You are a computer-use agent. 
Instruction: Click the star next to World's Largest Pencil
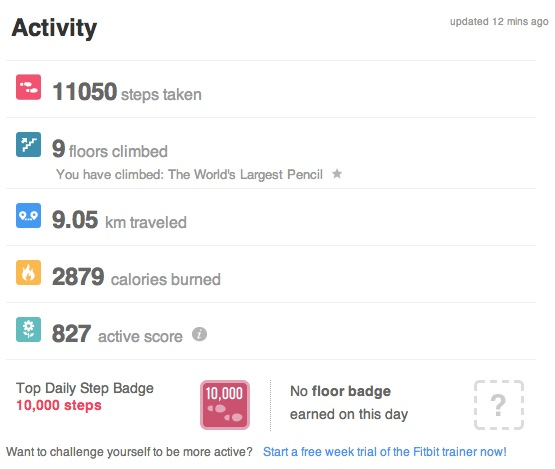click(337, 174)
